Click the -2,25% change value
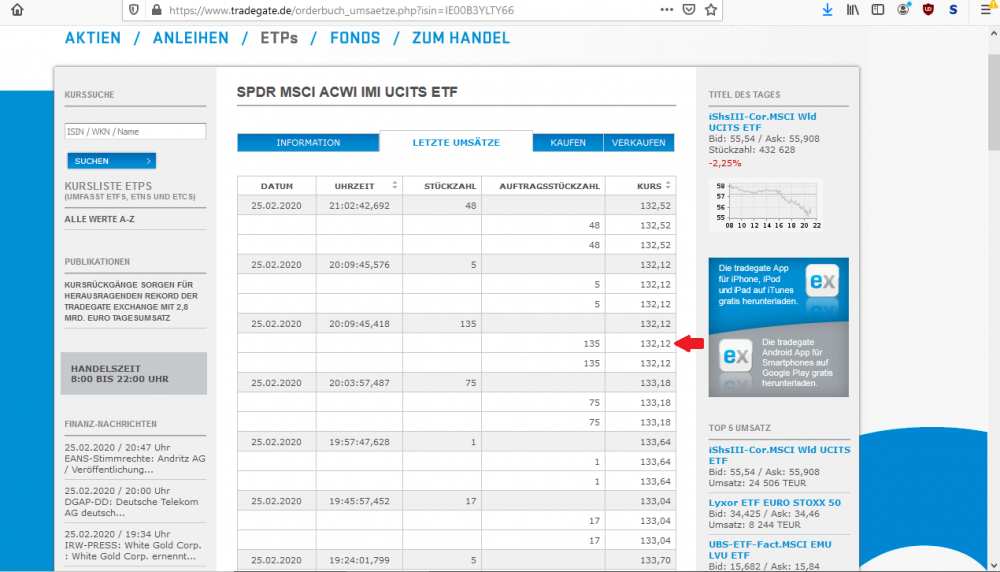Screen dimensions: 1000x572 (x=724, y=163)
